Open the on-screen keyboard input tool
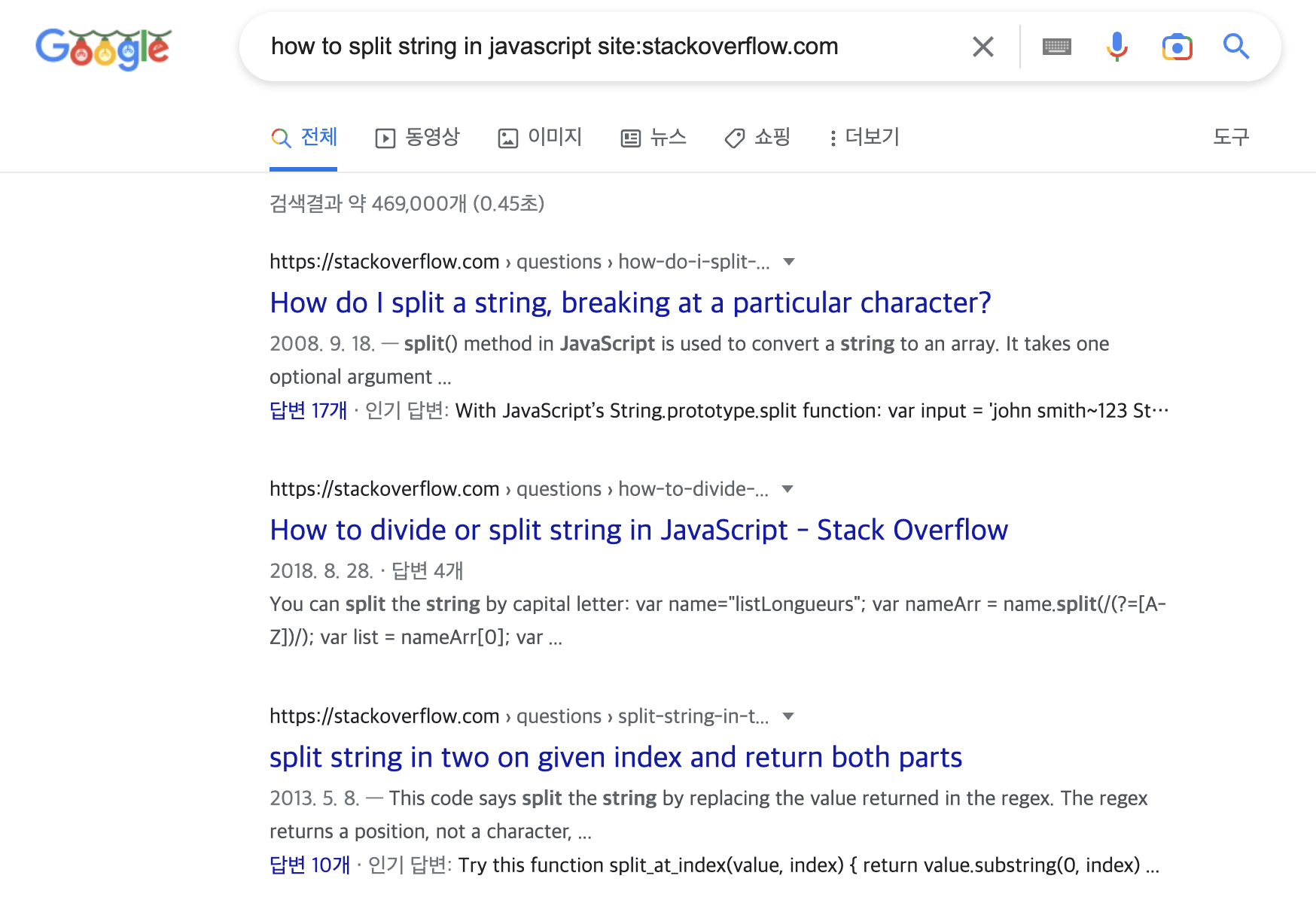The width and height of the screenshot is (1316, 903). [1056, 47]
